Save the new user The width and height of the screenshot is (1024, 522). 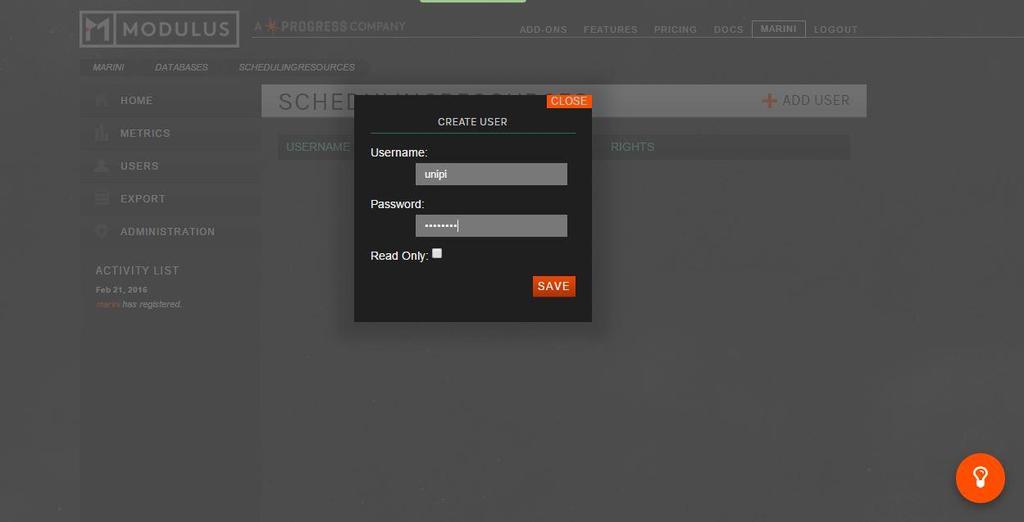coord(554,286)
